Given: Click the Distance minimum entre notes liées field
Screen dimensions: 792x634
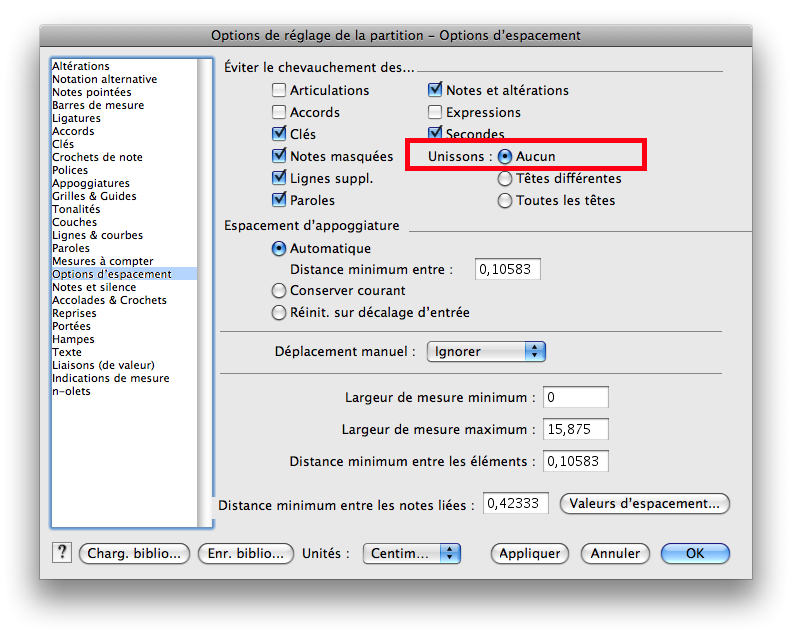Looking at the screenshot, I should click(x=516, y=504).
